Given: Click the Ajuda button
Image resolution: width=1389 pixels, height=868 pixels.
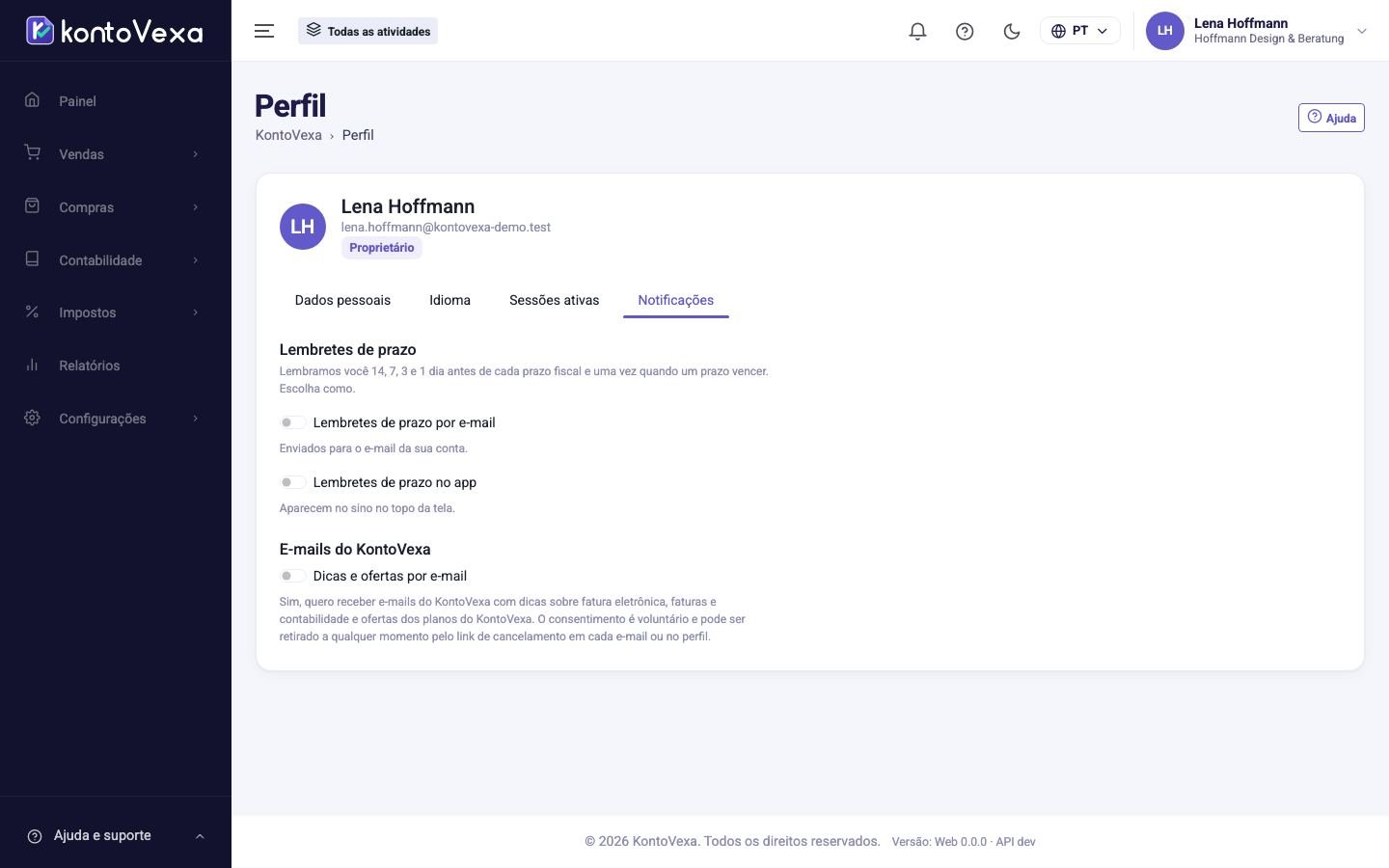Looking at the screenshot, I should click(1331, 118).
